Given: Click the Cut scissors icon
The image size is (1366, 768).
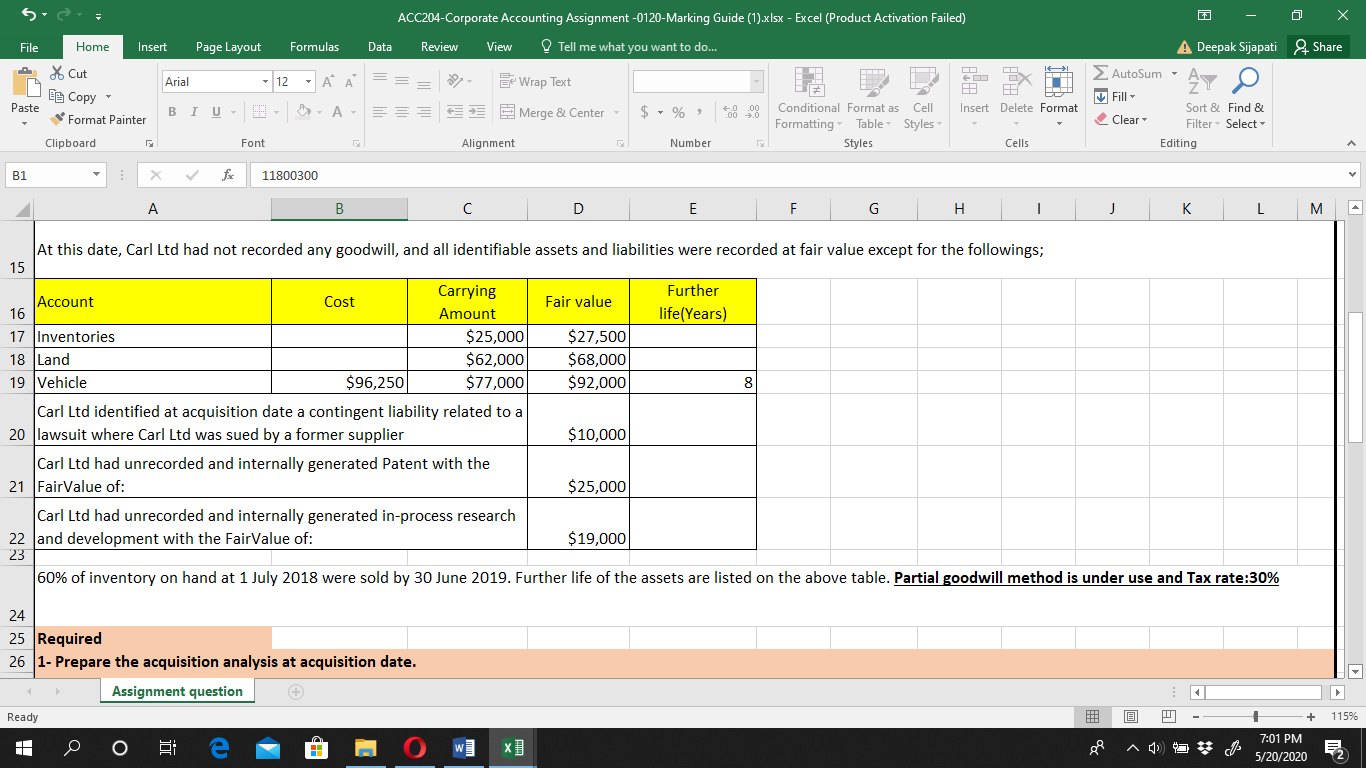Looking at the screenshot, I should (x=56, y=74).
